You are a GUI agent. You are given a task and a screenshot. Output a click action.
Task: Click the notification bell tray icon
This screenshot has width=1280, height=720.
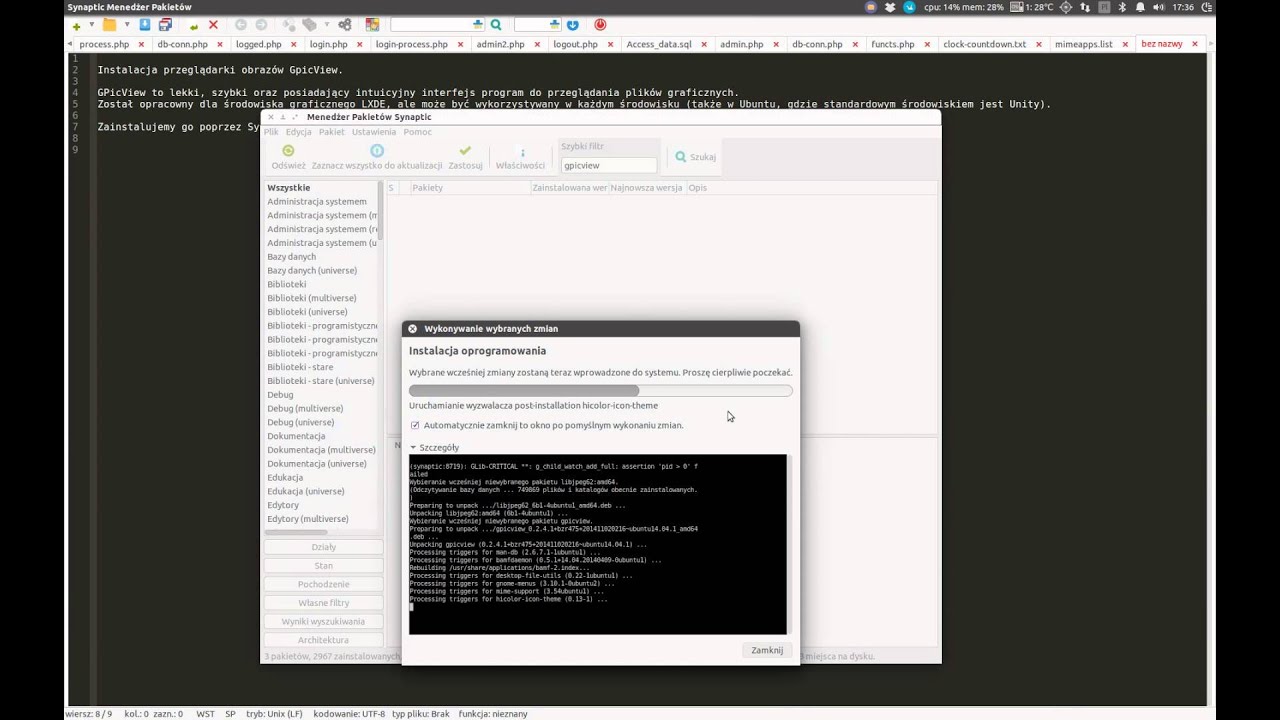[x=1141, y=7]
